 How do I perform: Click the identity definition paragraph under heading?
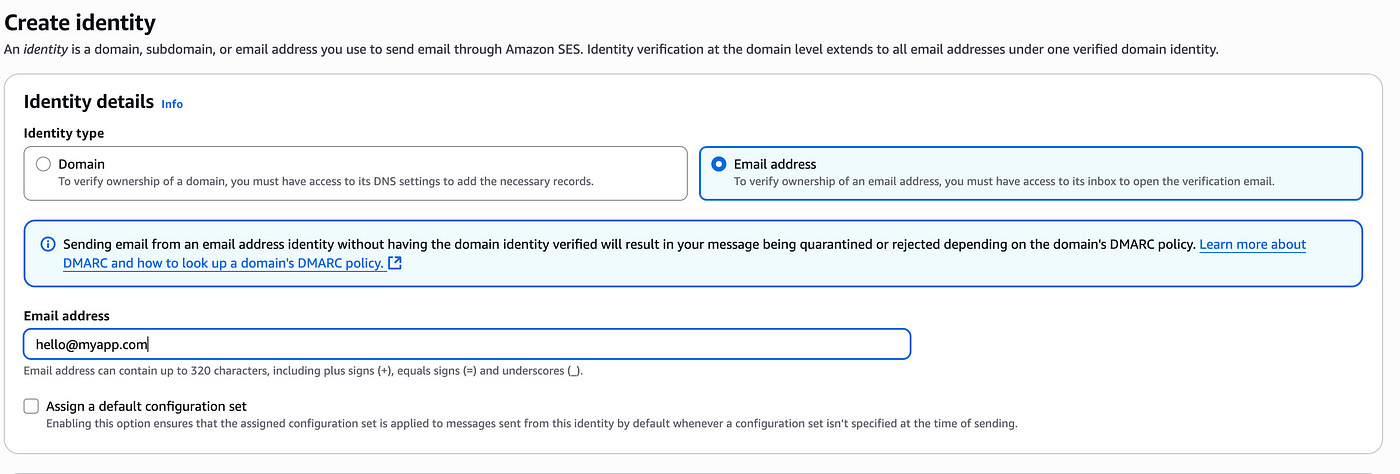(611, 49)
